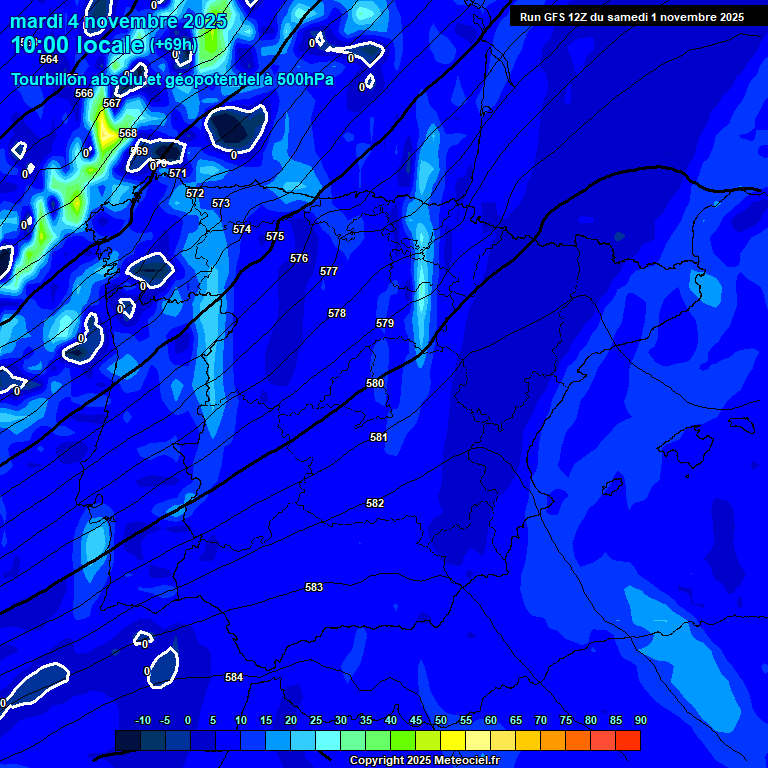Screen dimensions: 768x768
Task: Click the 580 contour value on the map
Action: [x=375, y=383]
